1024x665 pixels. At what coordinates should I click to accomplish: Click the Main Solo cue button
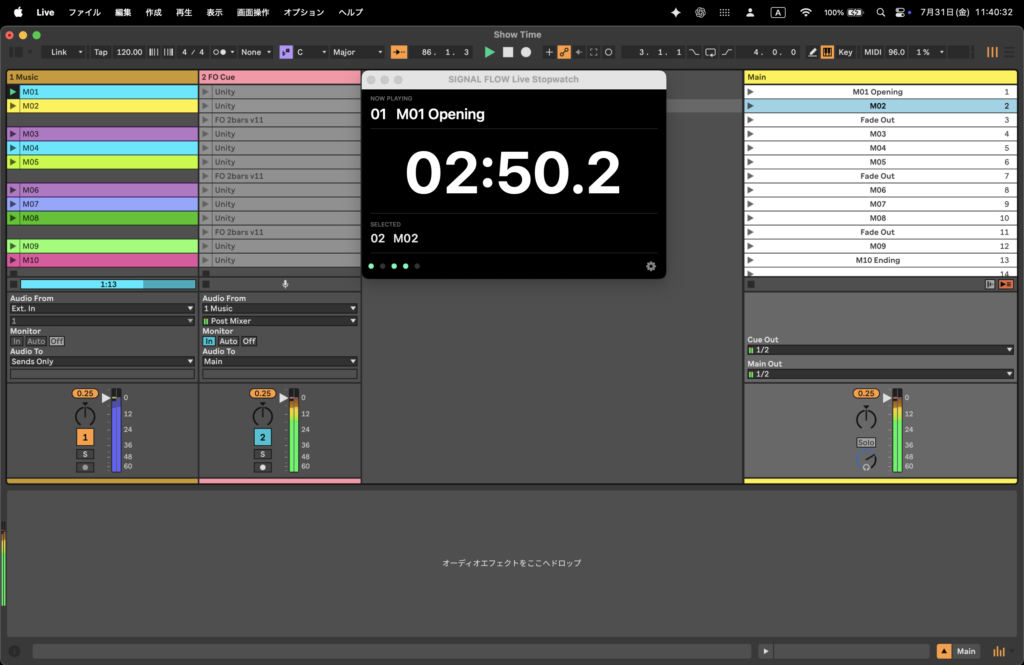pos(866,442)
